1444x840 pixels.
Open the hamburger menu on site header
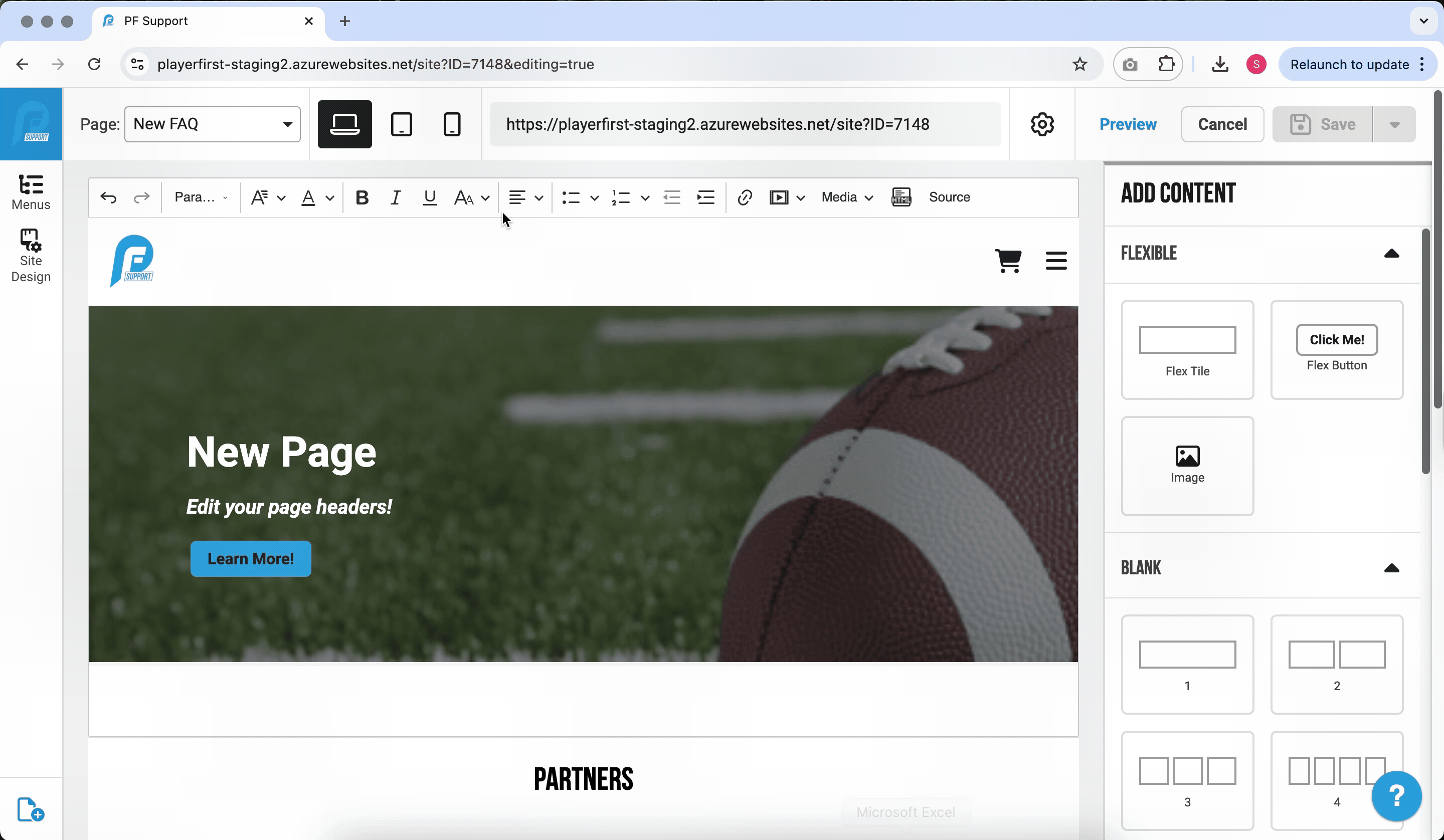[x=1055, y=261]
